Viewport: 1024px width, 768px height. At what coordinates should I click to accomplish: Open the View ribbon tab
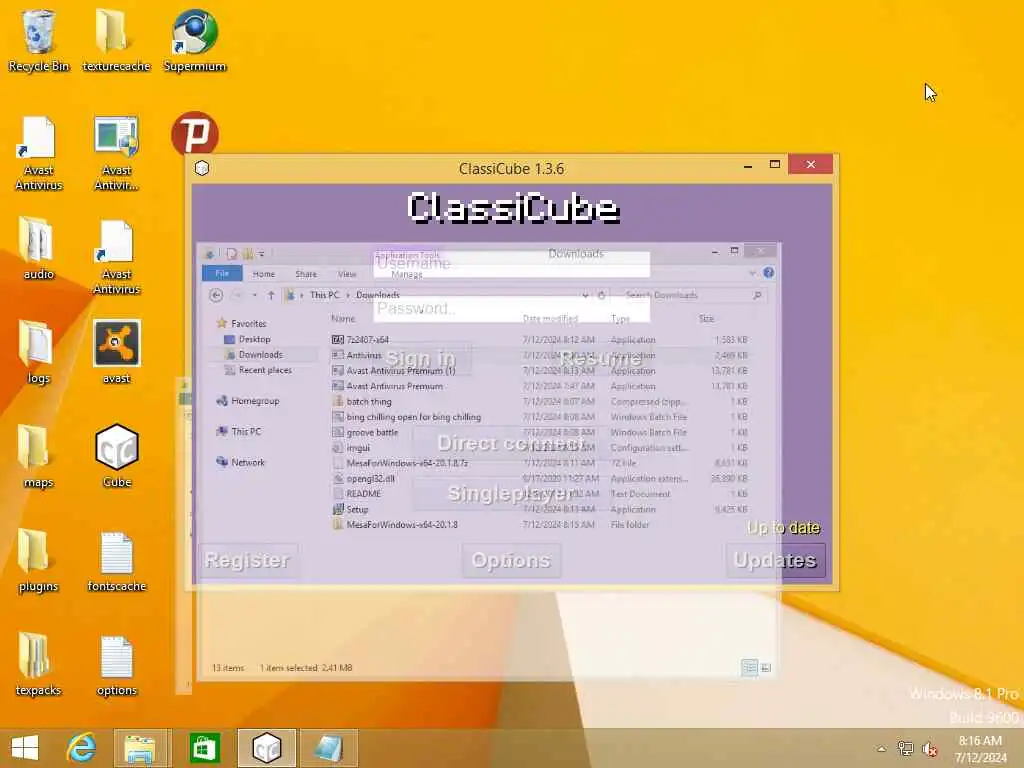tap(347, 274)
